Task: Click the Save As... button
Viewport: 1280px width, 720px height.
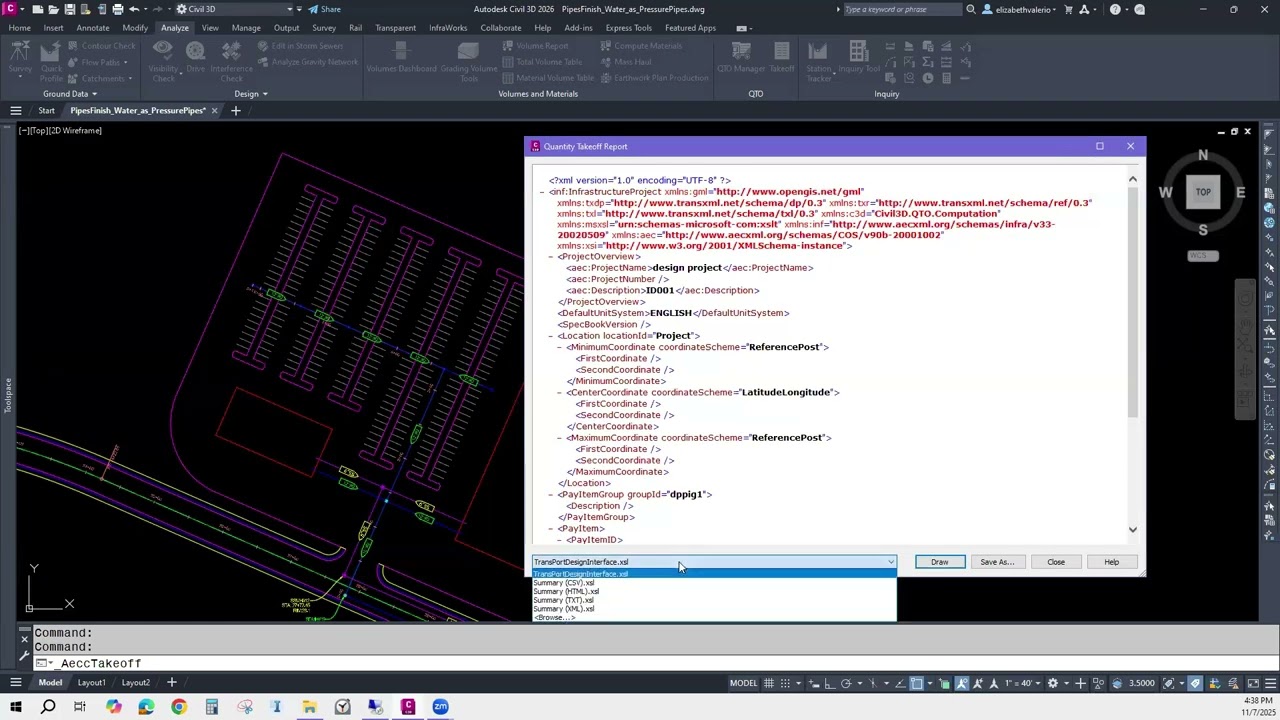Action: tap(997, 562)
